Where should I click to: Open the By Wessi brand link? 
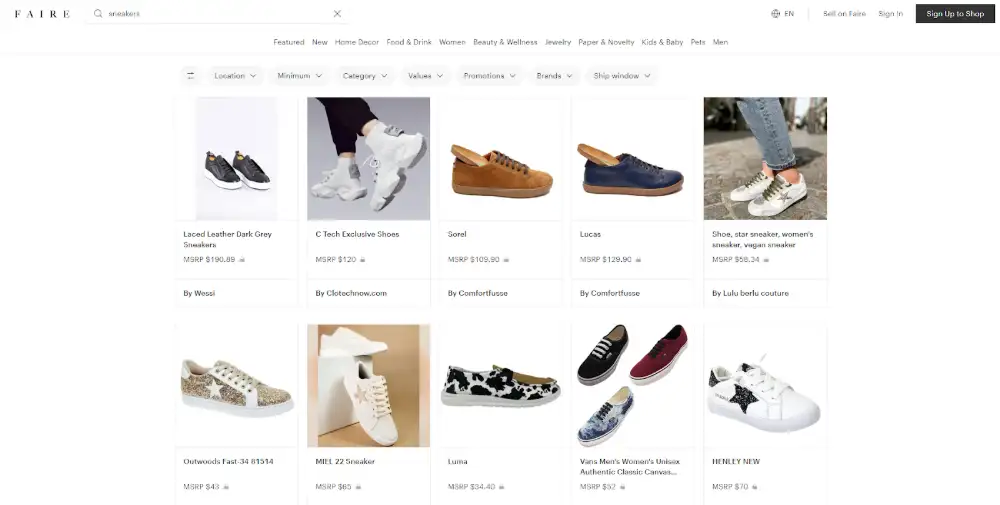pos(199,293)
